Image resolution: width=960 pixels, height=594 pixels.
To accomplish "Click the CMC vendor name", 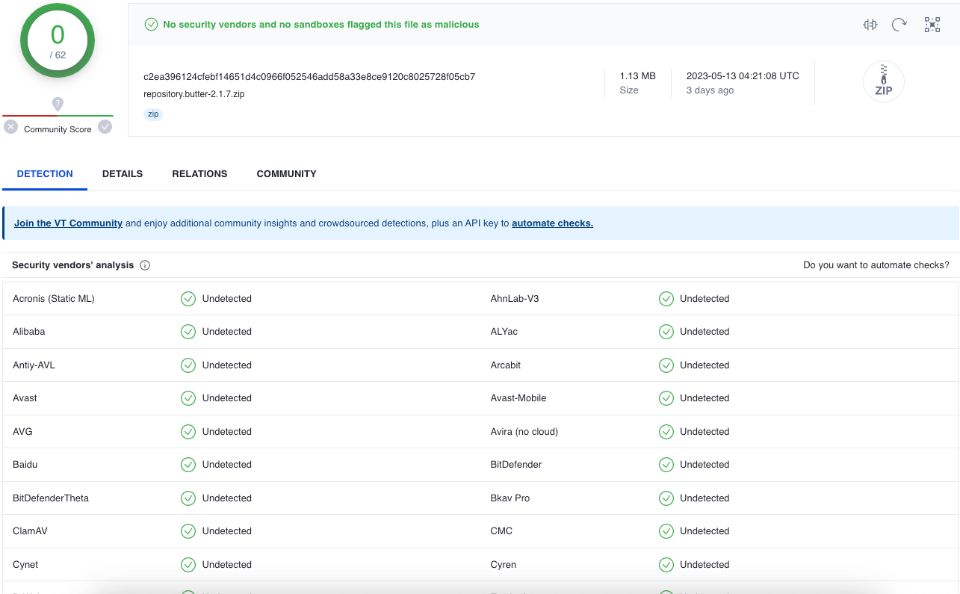I will [x=501, y=531].
